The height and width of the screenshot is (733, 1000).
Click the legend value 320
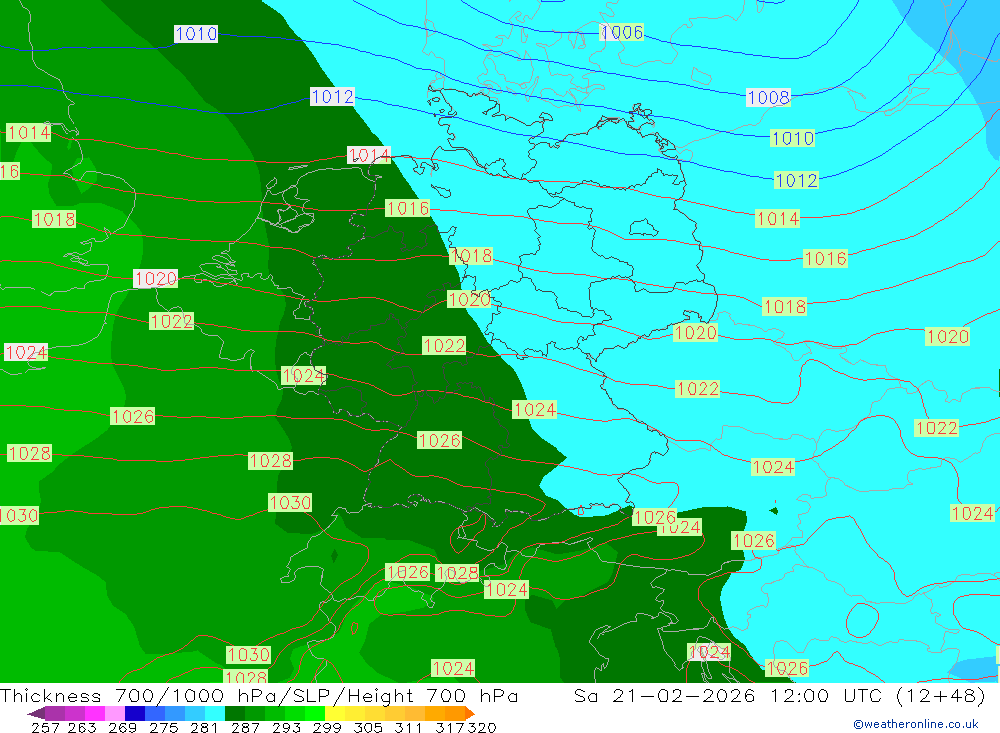click(482, 727)
